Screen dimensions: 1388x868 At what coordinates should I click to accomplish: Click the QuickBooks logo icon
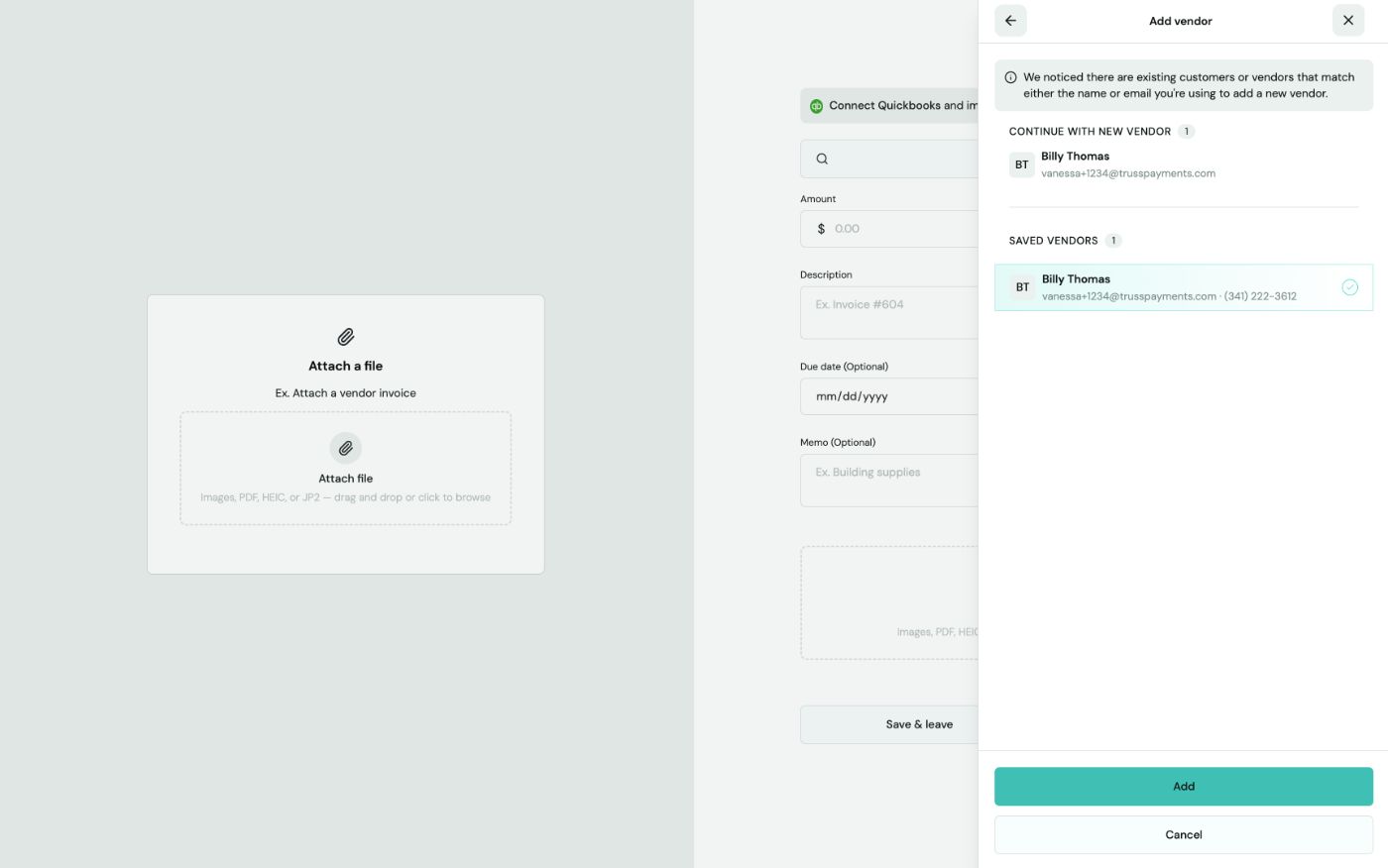816,106
